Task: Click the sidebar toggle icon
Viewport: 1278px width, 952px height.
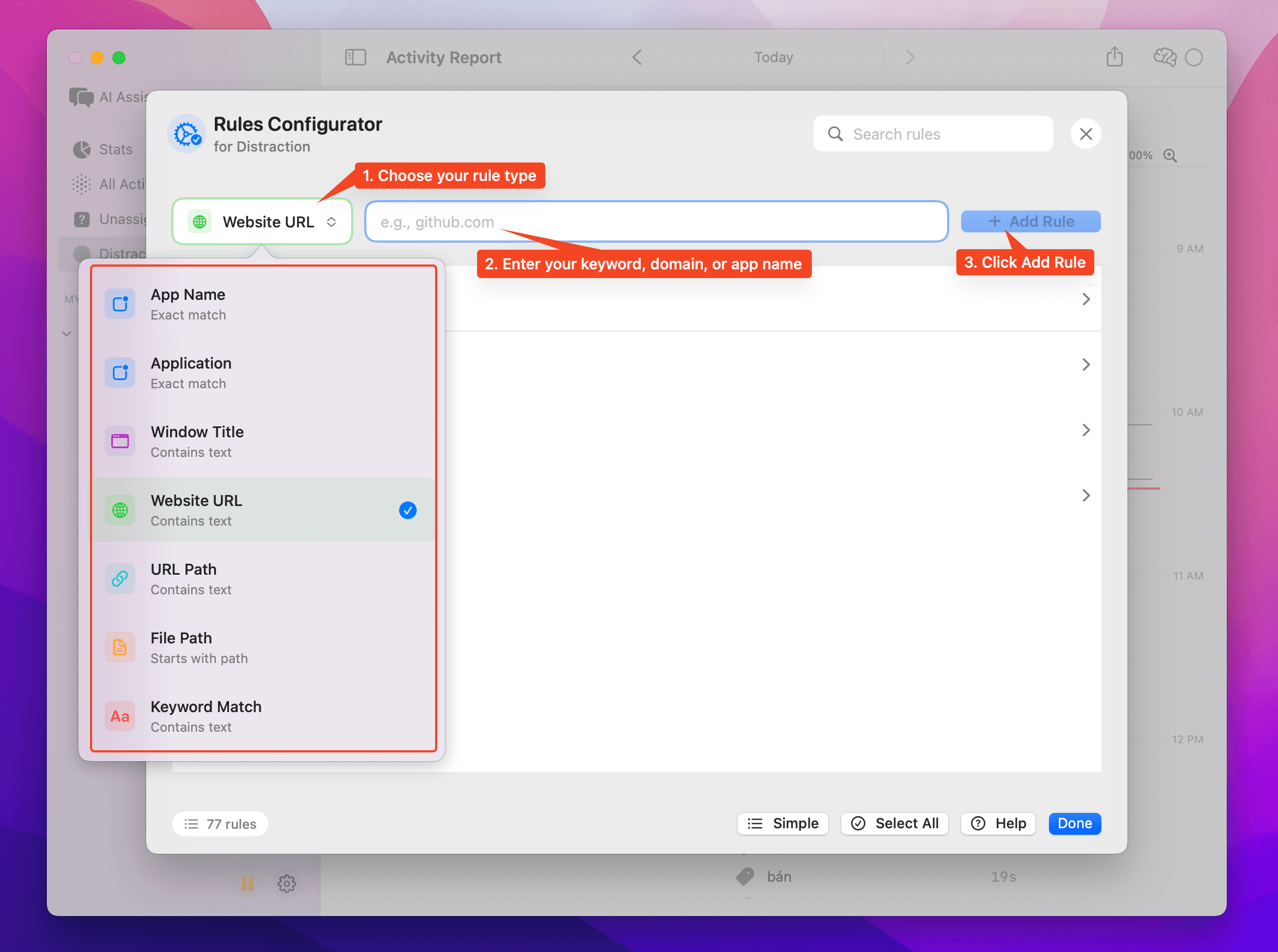Action: coord(355,57)
